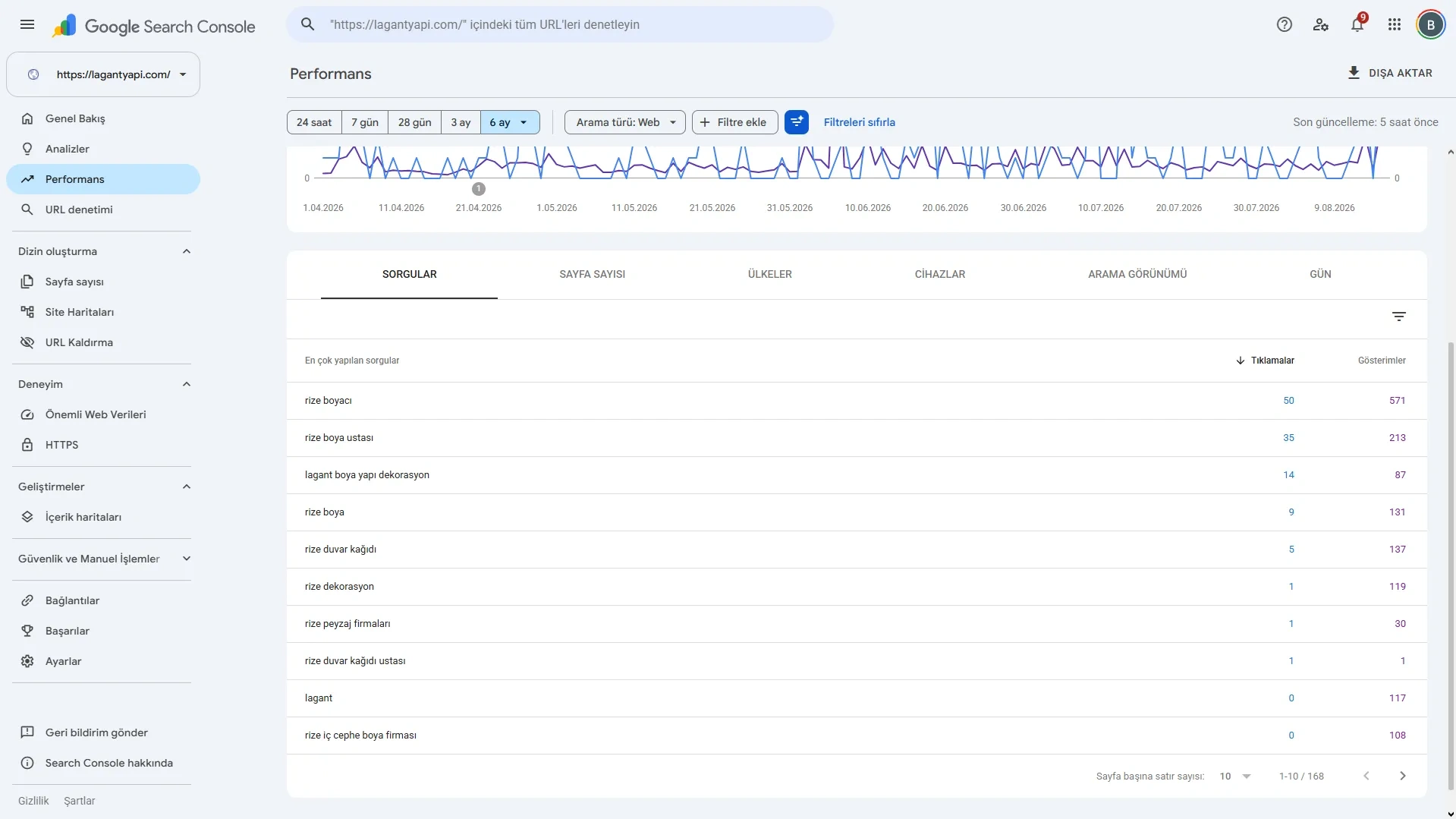Expand Güvenlik ve Manuel İşlemler section
This screenshot has height=819, width=1456.
coord(187,559)
